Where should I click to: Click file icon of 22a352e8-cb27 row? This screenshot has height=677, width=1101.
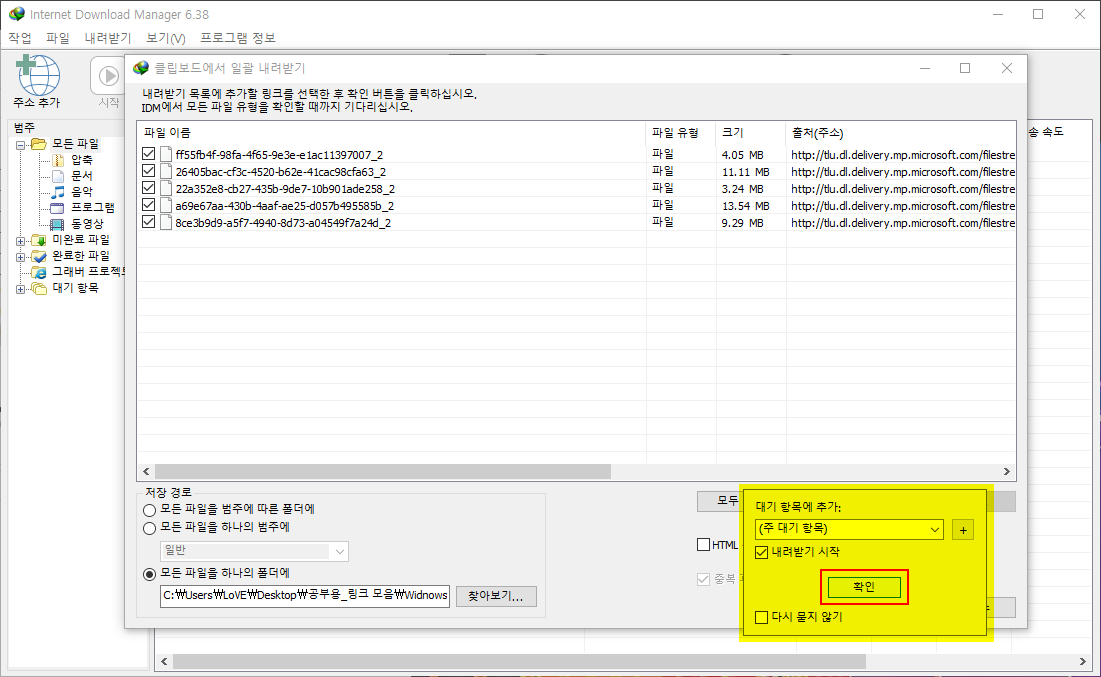click(x=166, y=188)
